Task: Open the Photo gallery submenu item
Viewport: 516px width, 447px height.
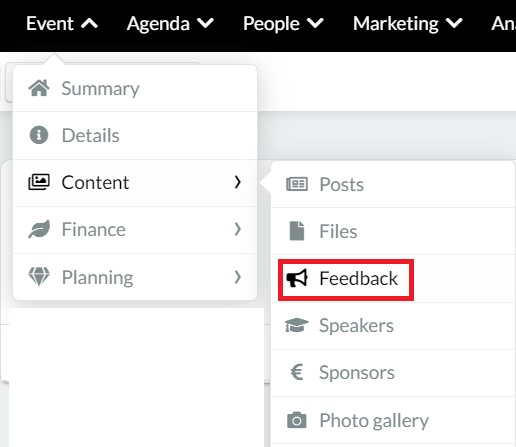Action: point(394,420)
